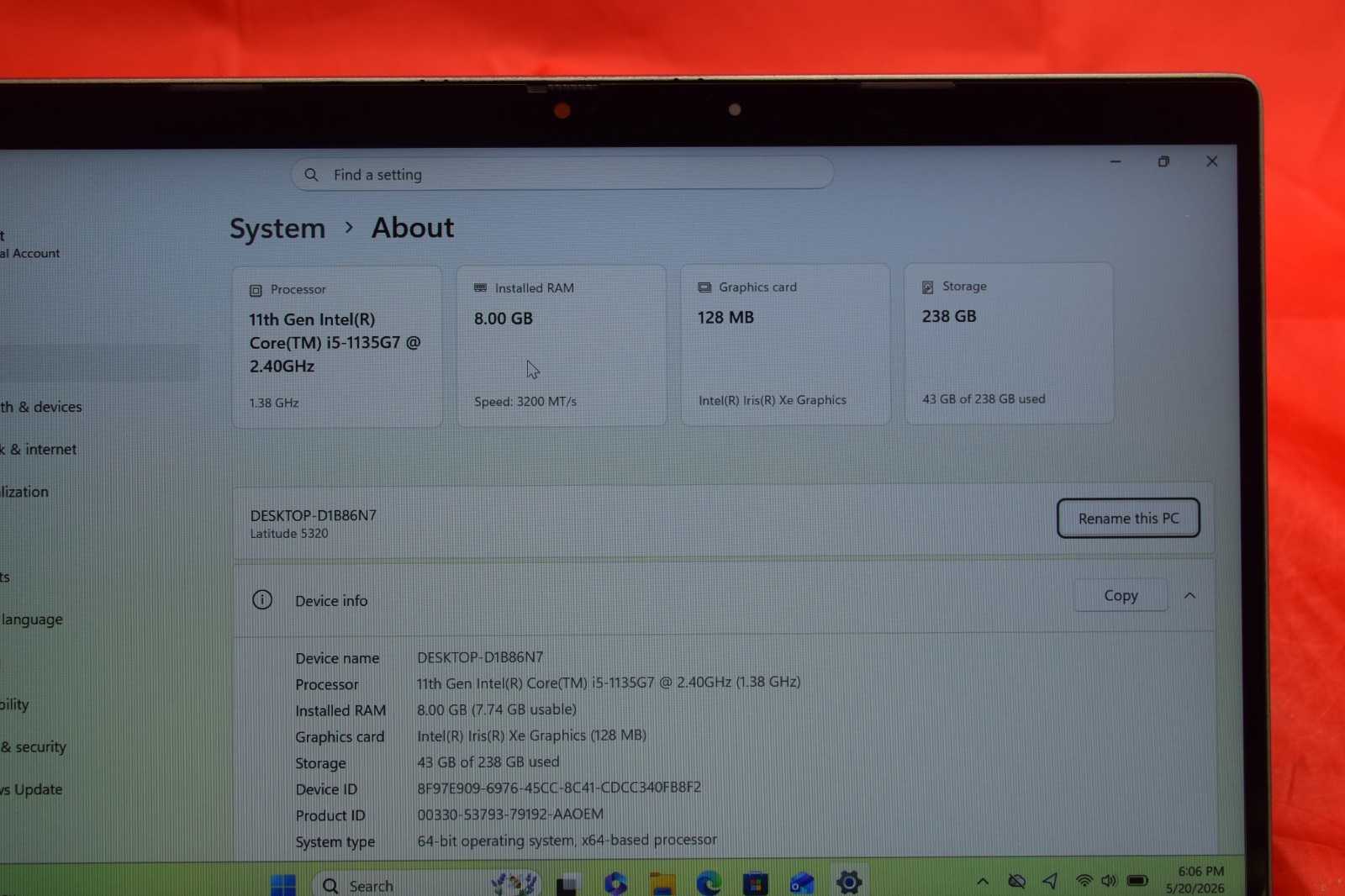Launch Microsoft Edge from taskbar

tap(709, 883)
